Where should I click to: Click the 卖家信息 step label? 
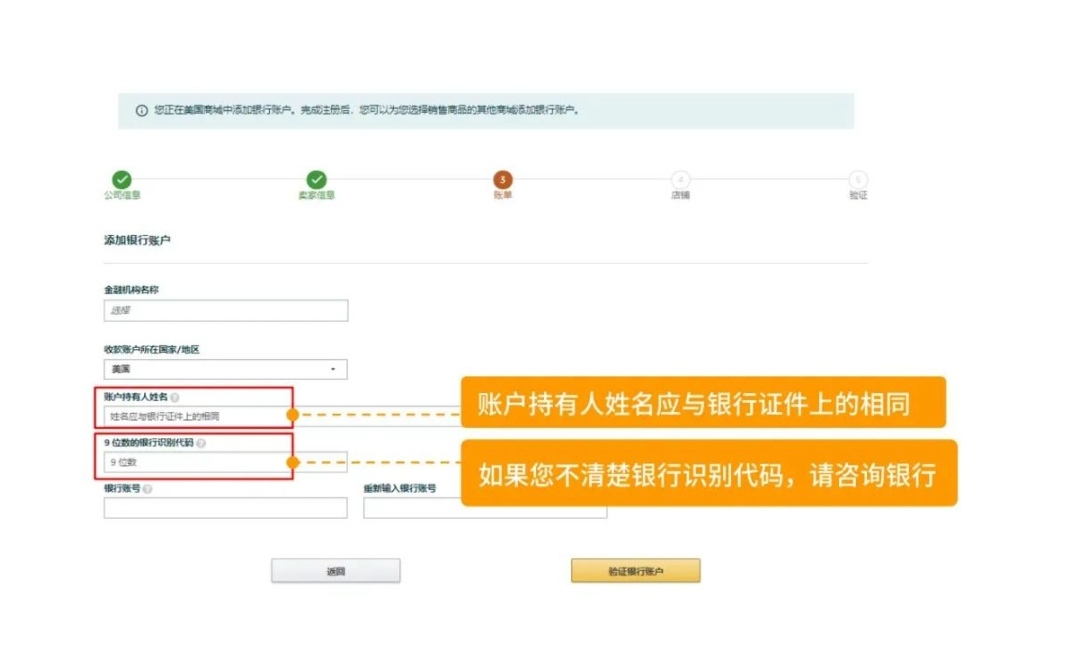(317, 196)
